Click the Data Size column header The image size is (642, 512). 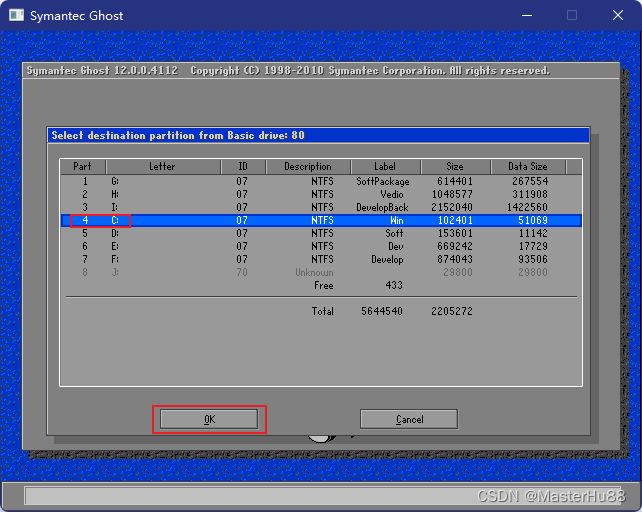click(x=528, y=167)
